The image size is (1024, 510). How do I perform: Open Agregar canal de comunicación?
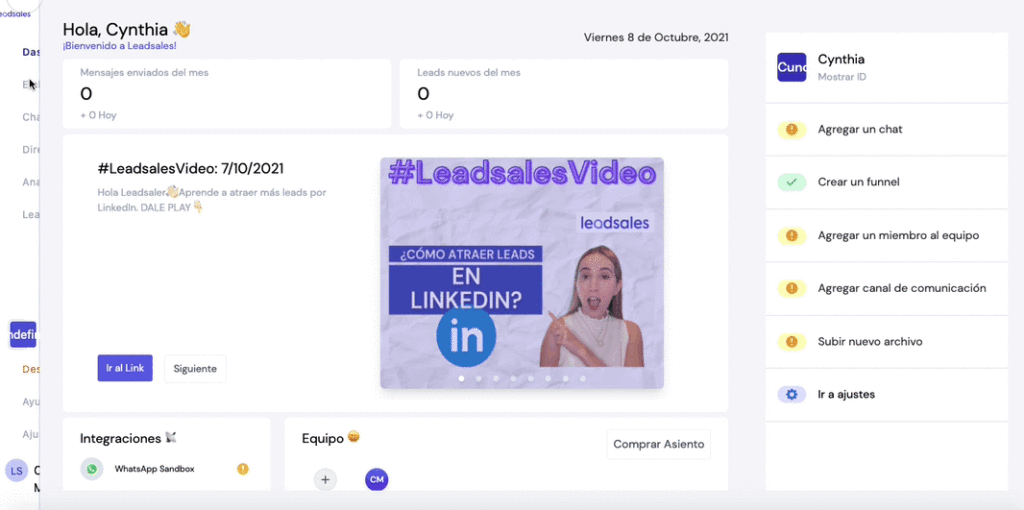[x=887, y=288]
